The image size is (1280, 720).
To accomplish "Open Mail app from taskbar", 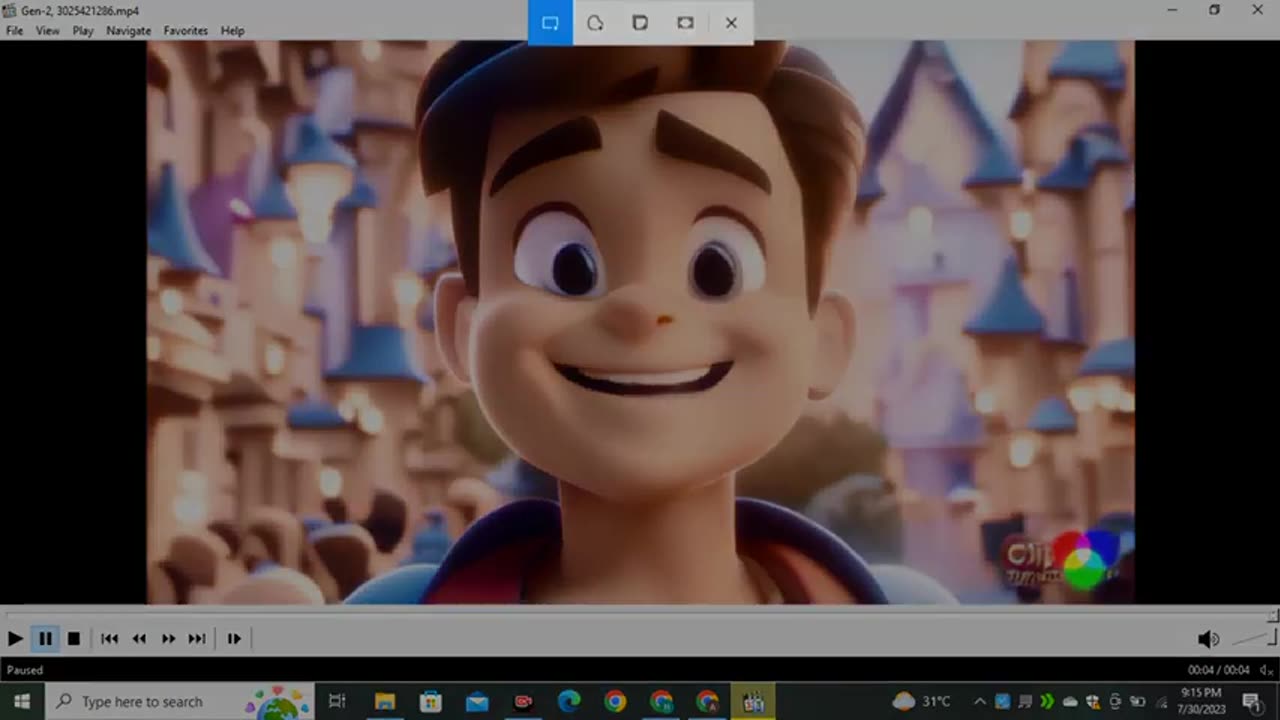I will 477,701.
